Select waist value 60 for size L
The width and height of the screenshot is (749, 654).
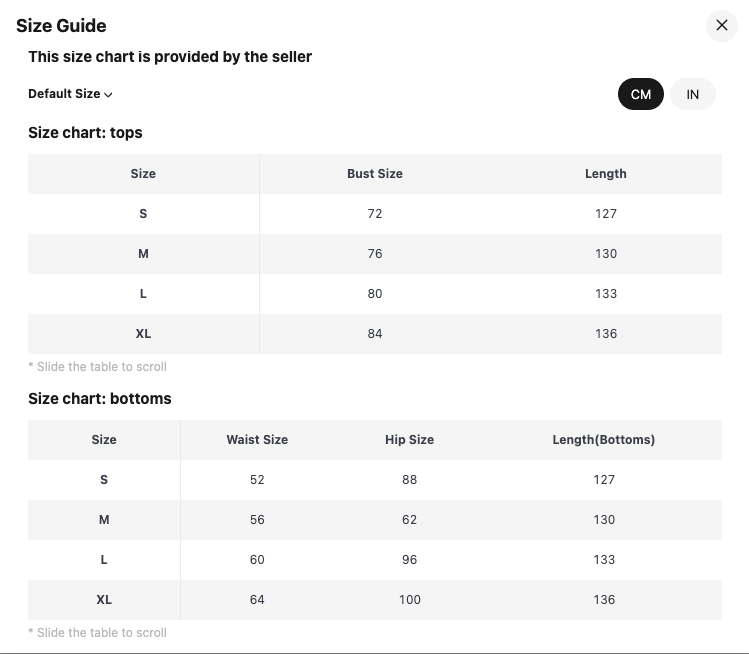pos(257,560)
